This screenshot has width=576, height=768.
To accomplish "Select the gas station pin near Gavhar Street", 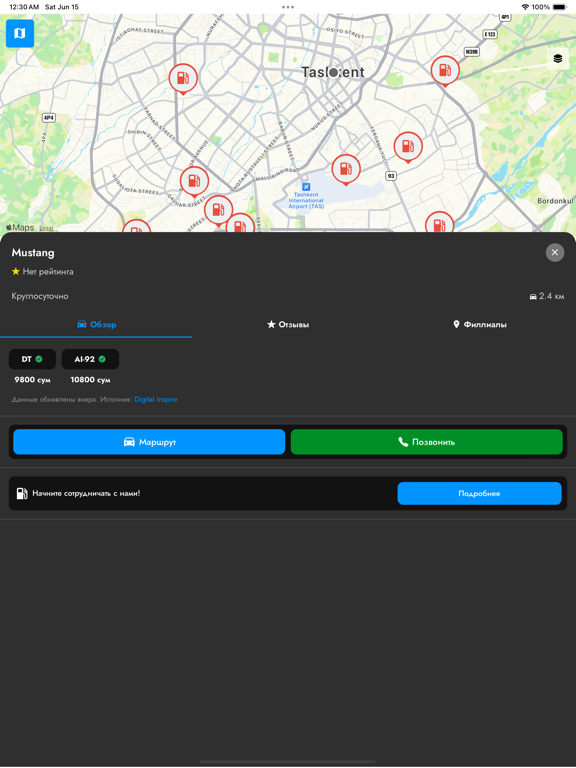I will 194,181.
